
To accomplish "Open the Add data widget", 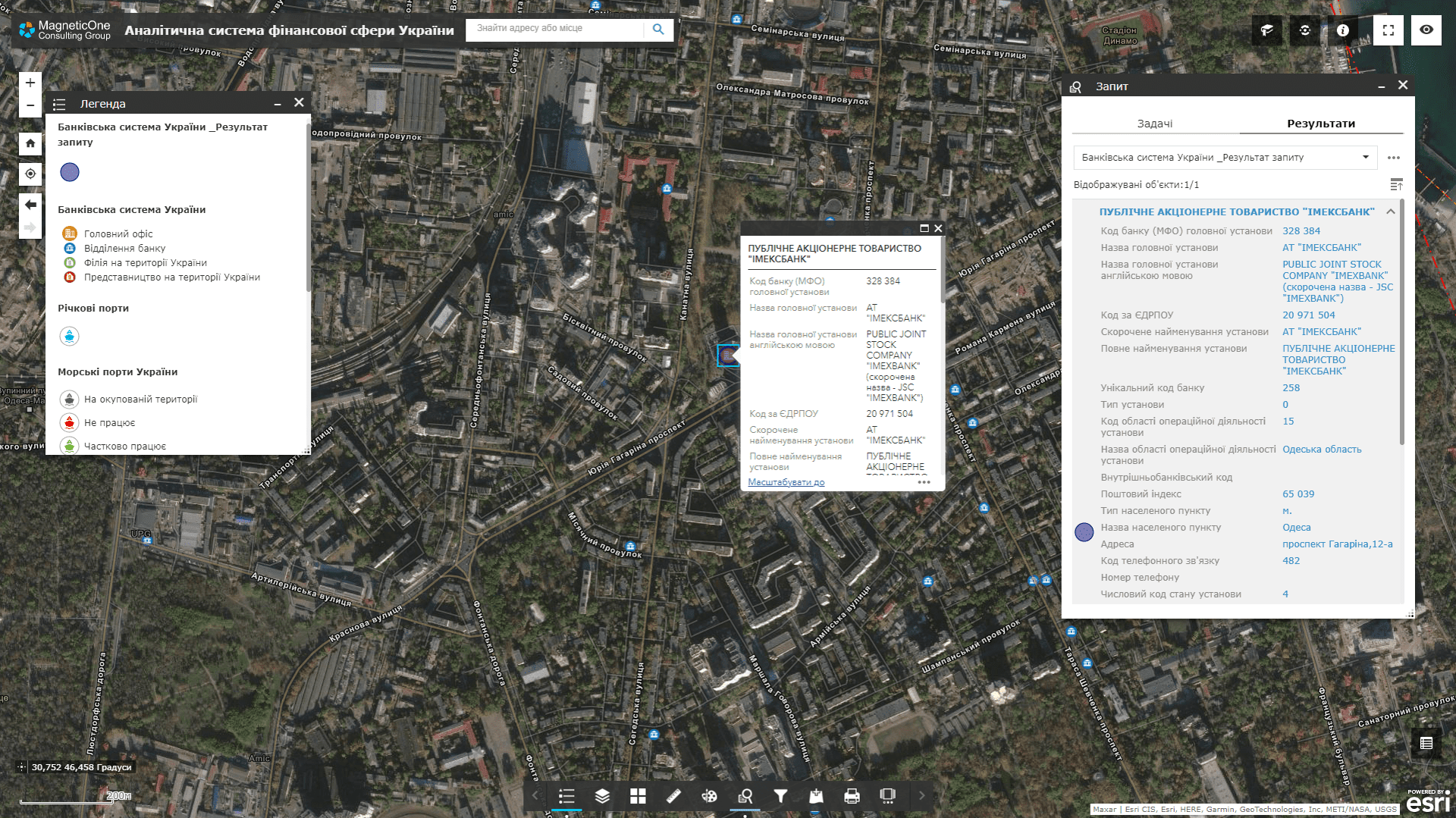I will 816,796.
